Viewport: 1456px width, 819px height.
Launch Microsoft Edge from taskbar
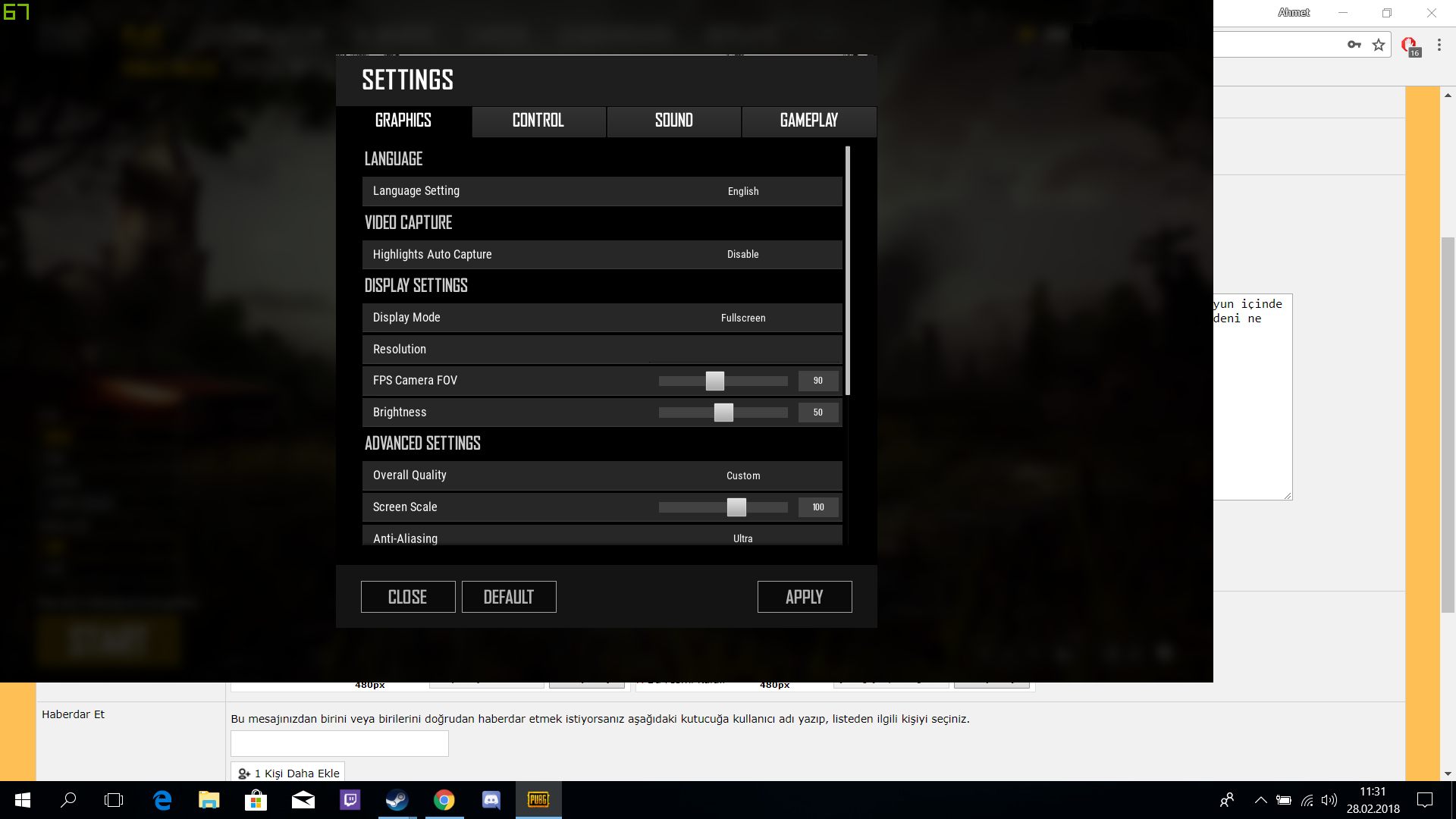(162, 800)
